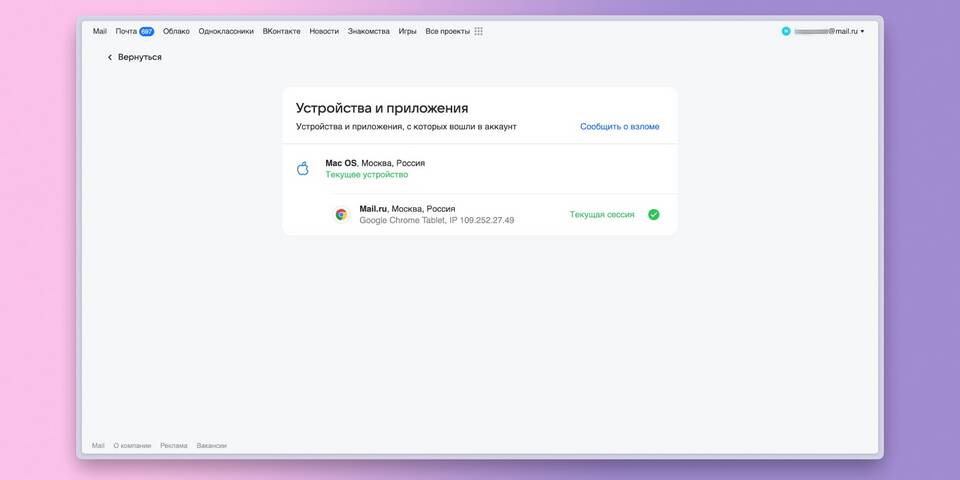The height and width of the screenshot is (480, 960).
Task: Click the Вакансии footer link
Action: pos(211,445)
